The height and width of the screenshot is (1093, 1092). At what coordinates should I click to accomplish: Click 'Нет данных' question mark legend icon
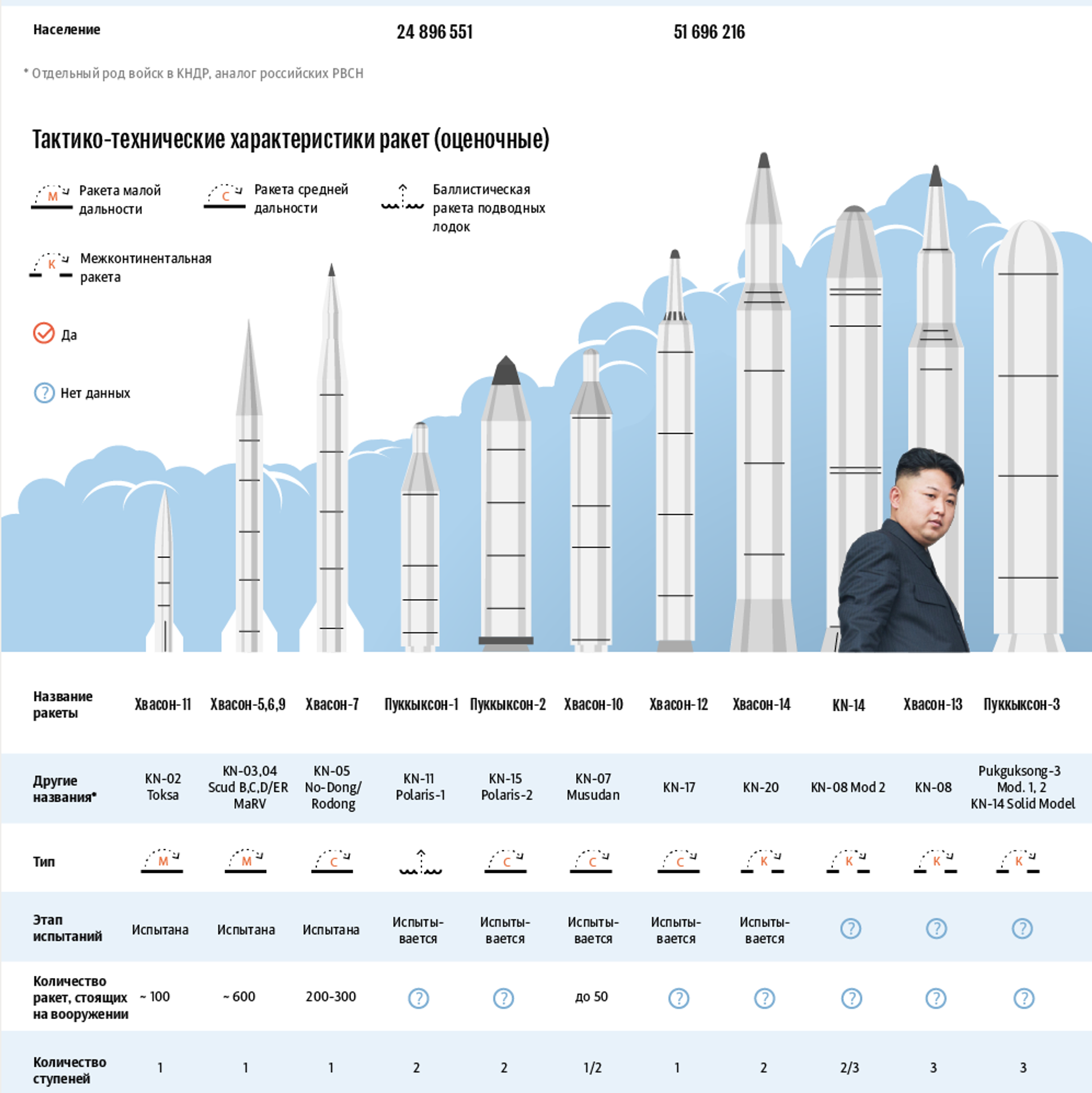pyautogui.click(x=44, y=393)
